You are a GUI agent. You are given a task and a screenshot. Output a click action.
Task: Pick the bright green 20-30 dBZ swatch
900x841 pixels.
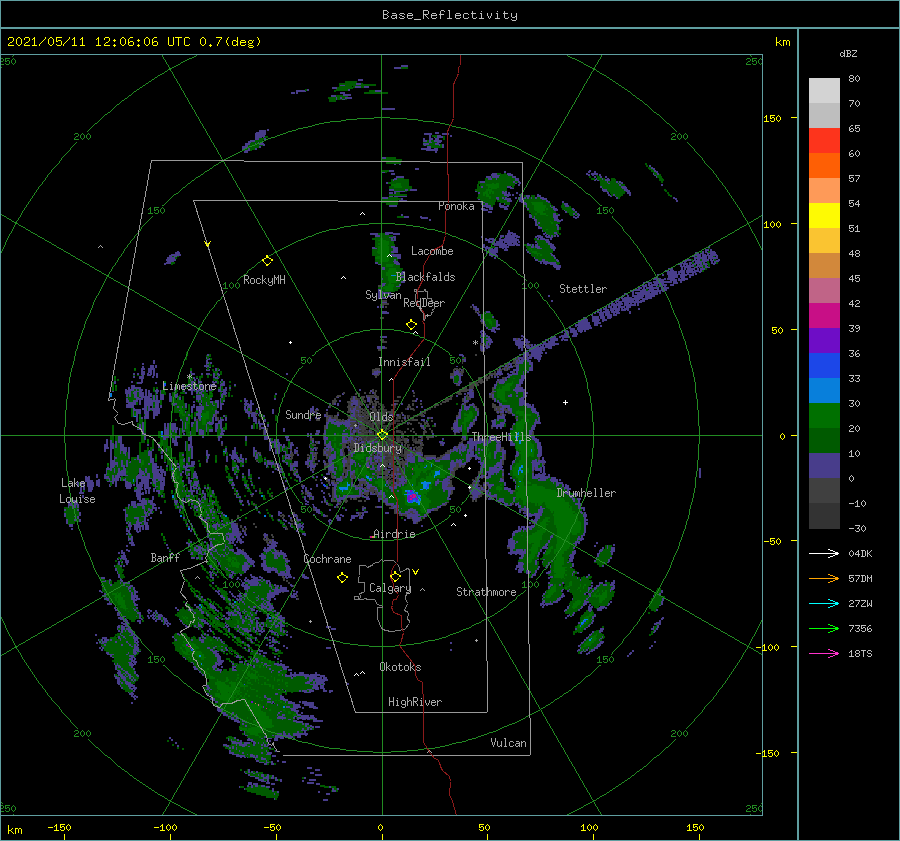pos(824,416)
